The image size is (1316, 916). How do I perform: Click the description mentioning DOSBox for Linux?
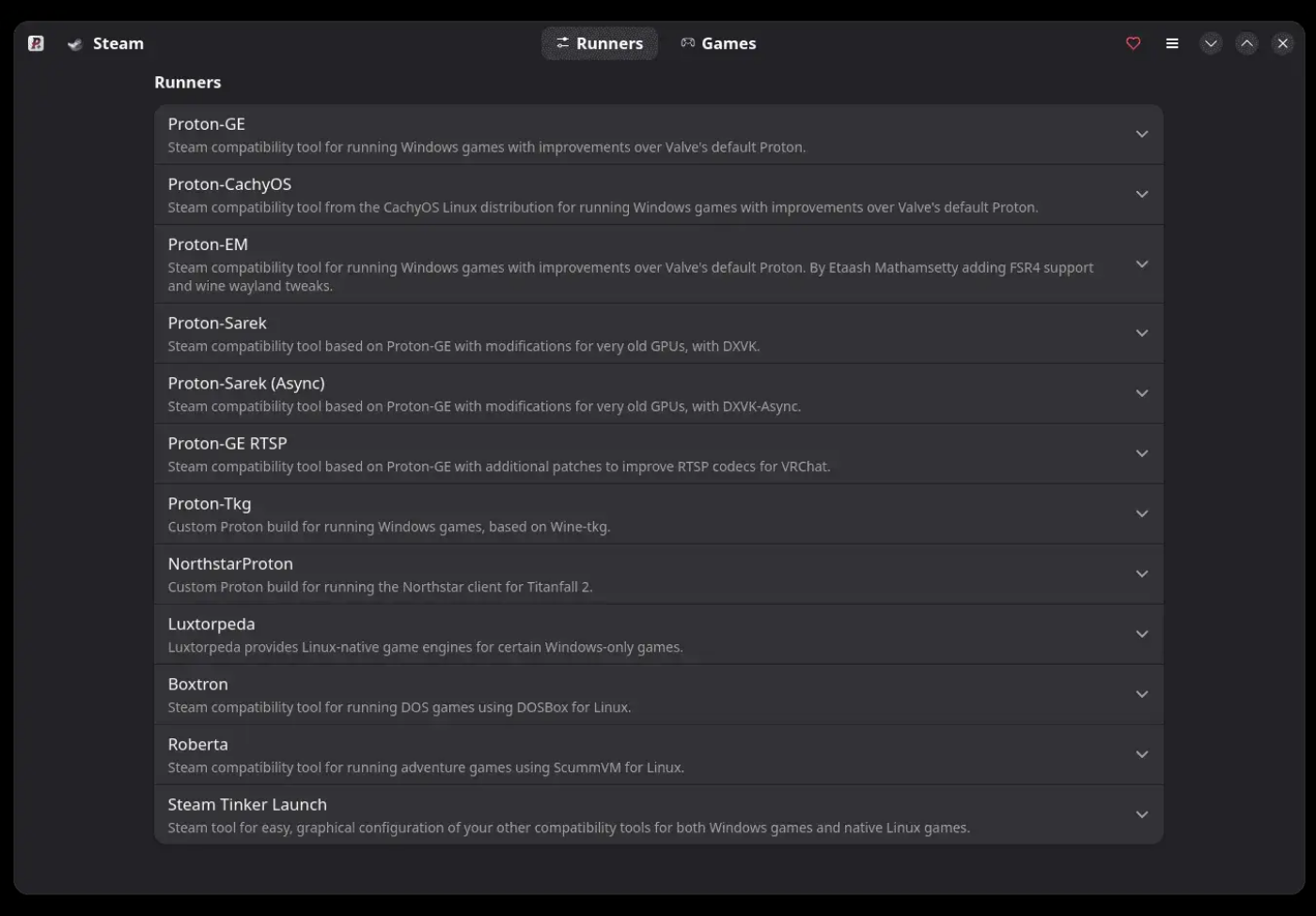pyautogui.click(x=399, y=707)
